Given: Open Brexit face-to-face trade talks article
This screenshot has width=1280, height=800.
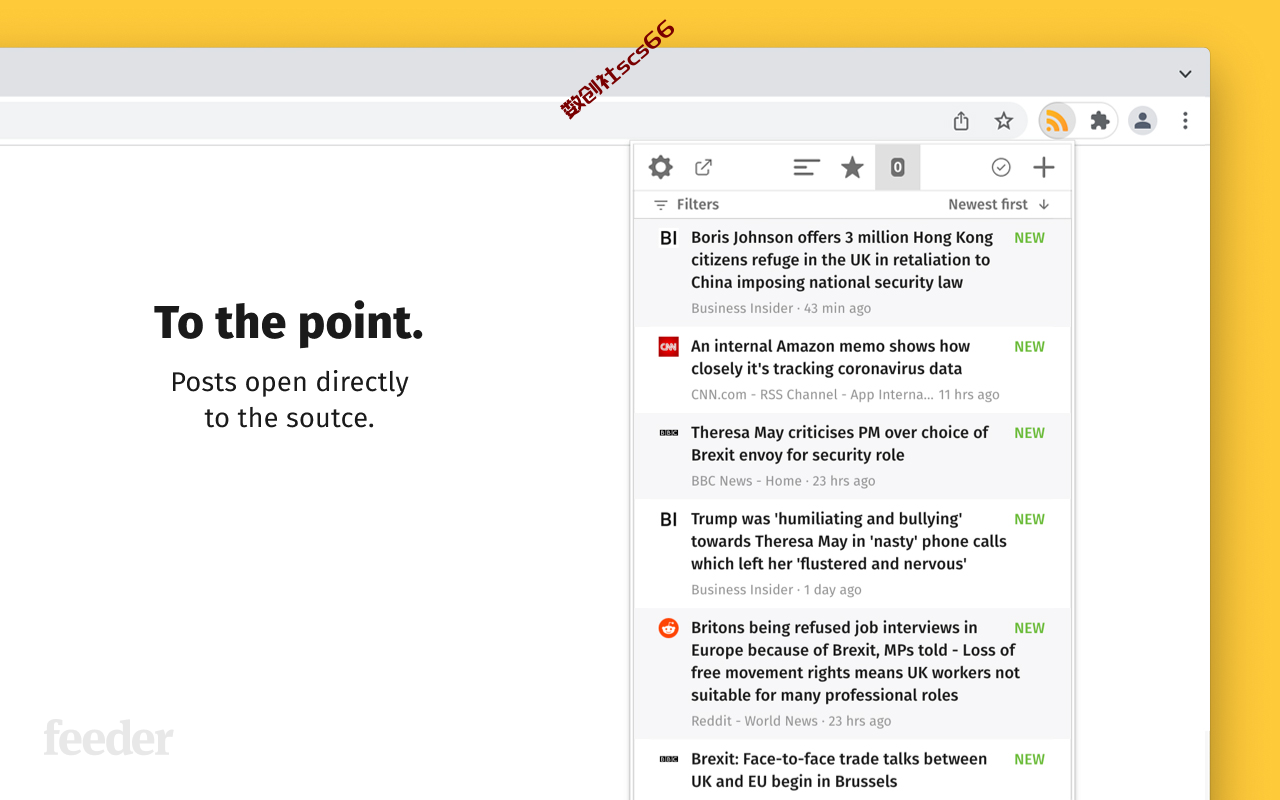Looking at the screenshot, I should (852, 769).
